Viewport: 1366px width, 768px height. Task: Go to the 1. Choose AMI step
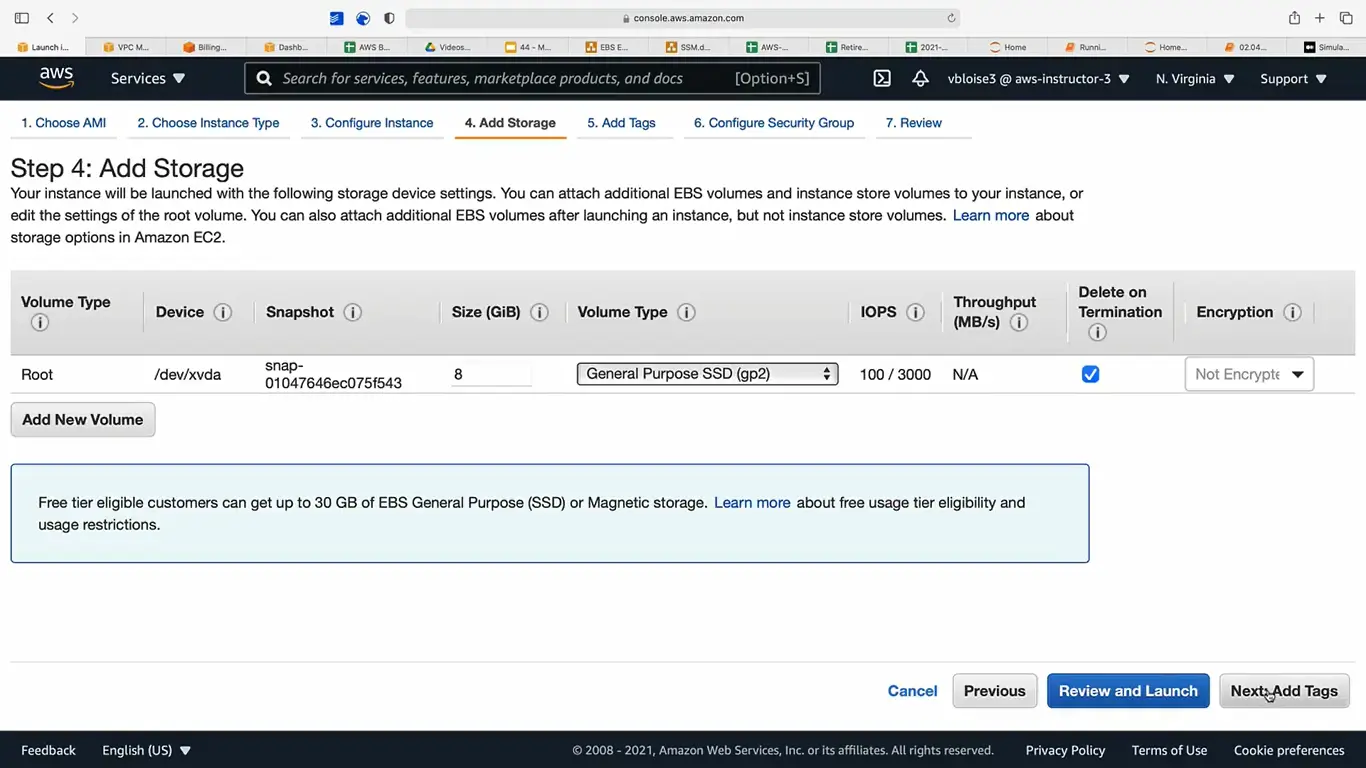(x=64, y=123)
